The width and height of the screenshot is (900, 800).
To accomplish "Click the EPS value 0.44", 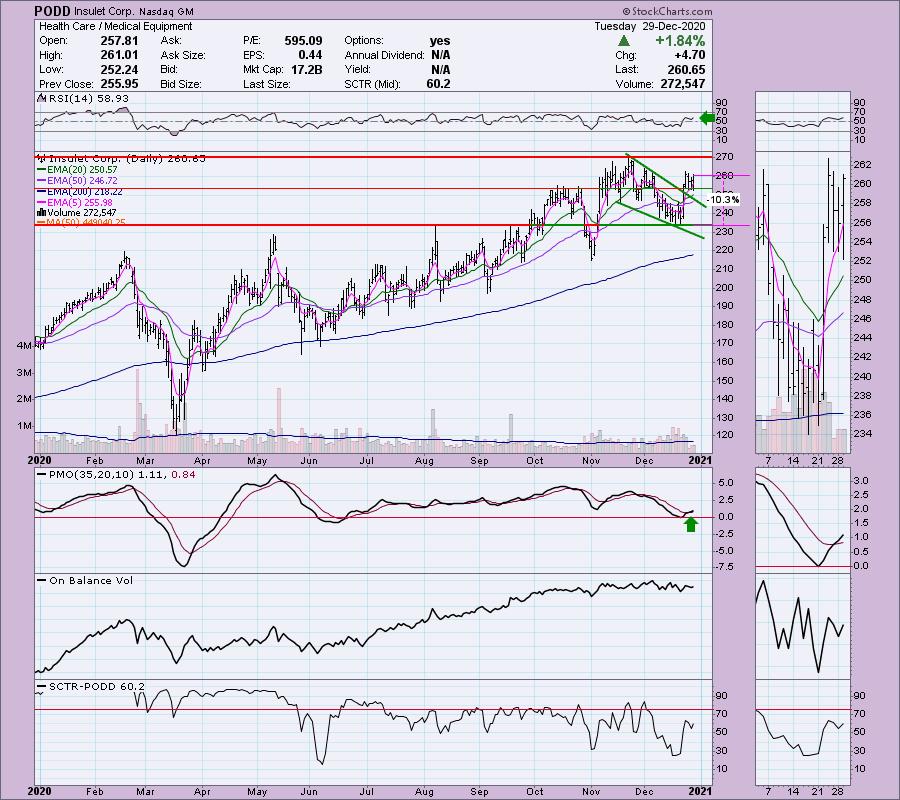I will [311, 55].
